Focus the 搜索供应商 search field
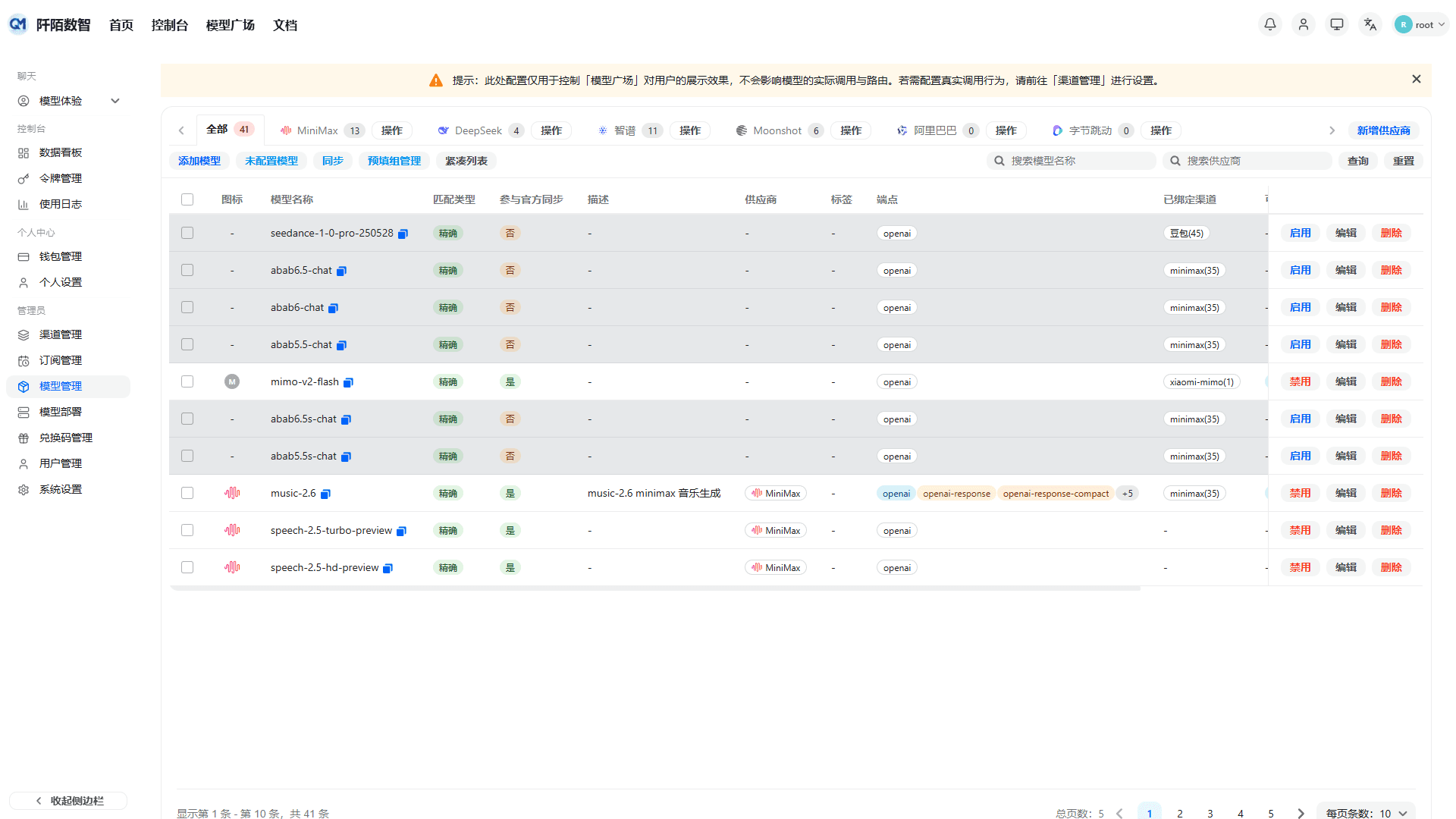 click(1247, 161)
